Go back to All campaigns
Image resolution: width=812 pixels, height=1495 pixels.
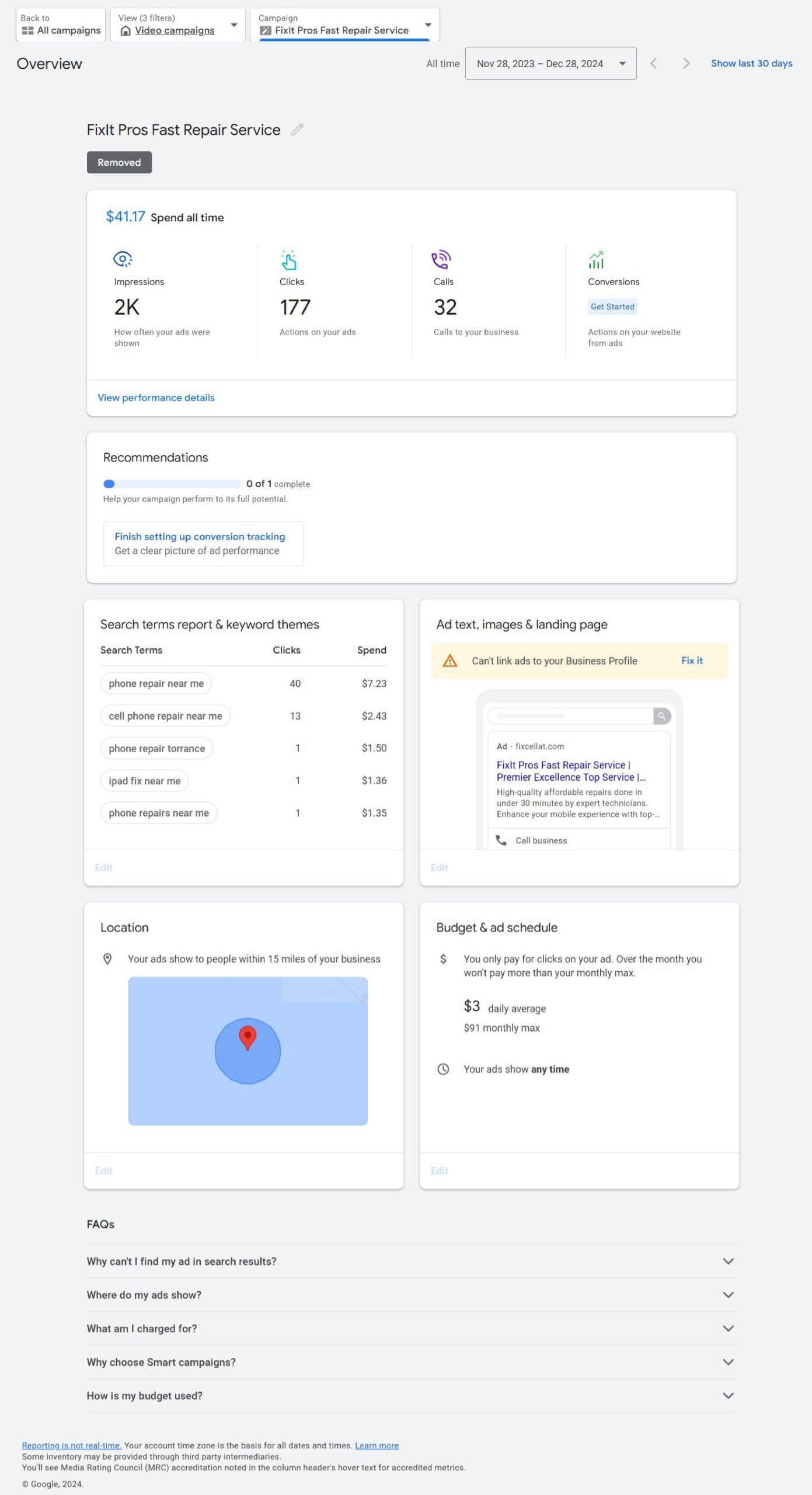[x=61, y=25]
